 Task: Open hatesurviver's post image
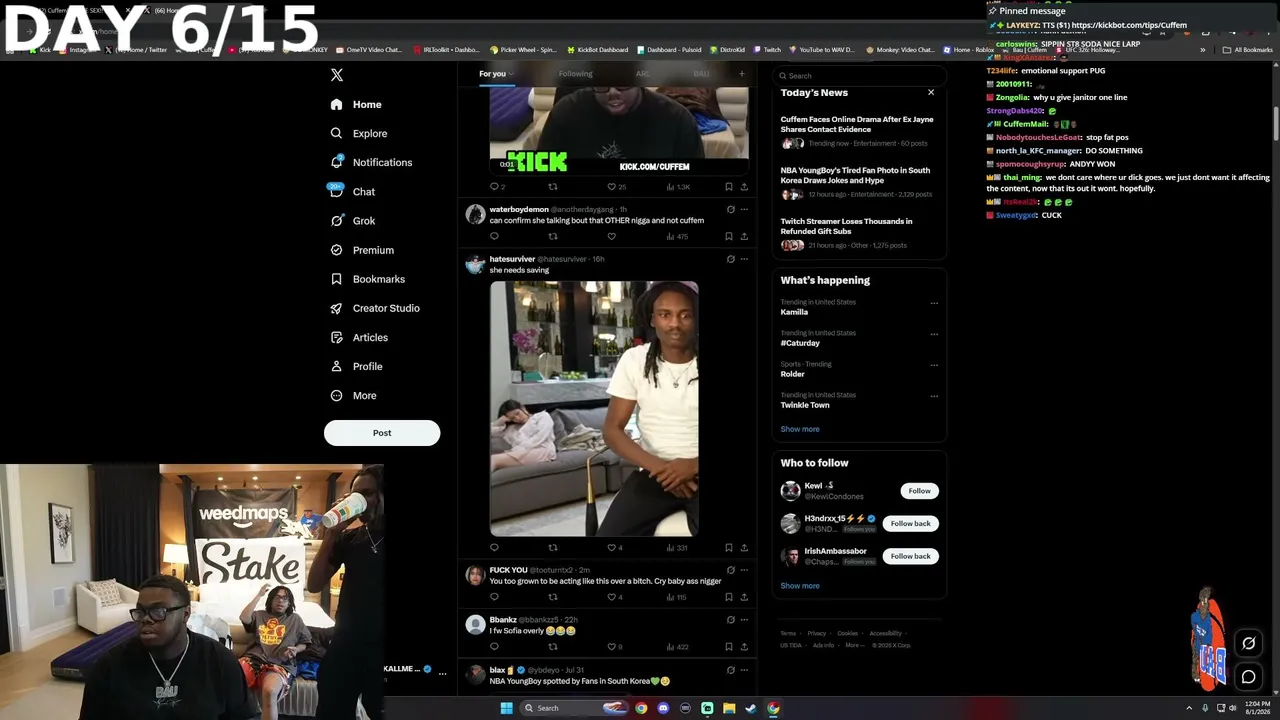(594, 409)
